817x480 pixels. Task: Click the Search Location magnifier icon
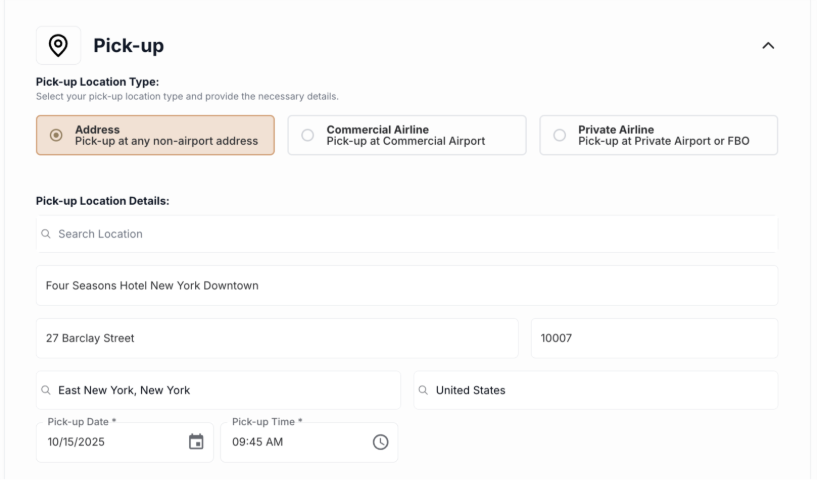[46, 234]
